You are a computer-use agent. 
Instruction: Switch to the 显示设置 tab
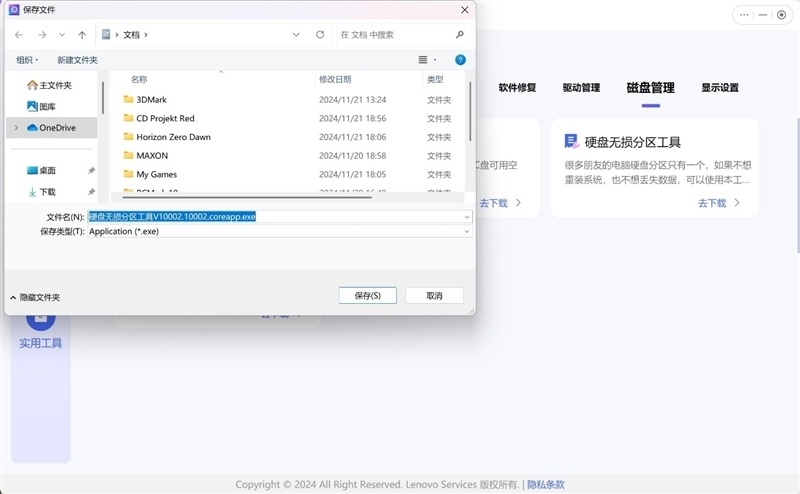click(720, 88)
